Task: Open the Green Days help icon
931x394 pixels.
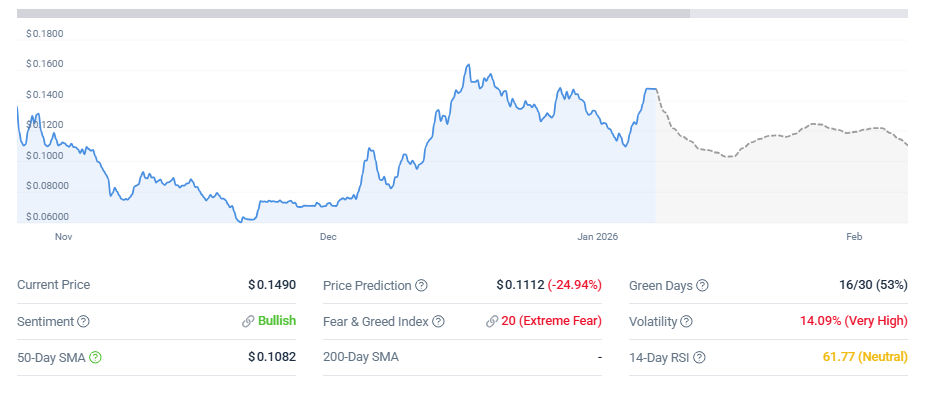Action: [x=702, y=285]
